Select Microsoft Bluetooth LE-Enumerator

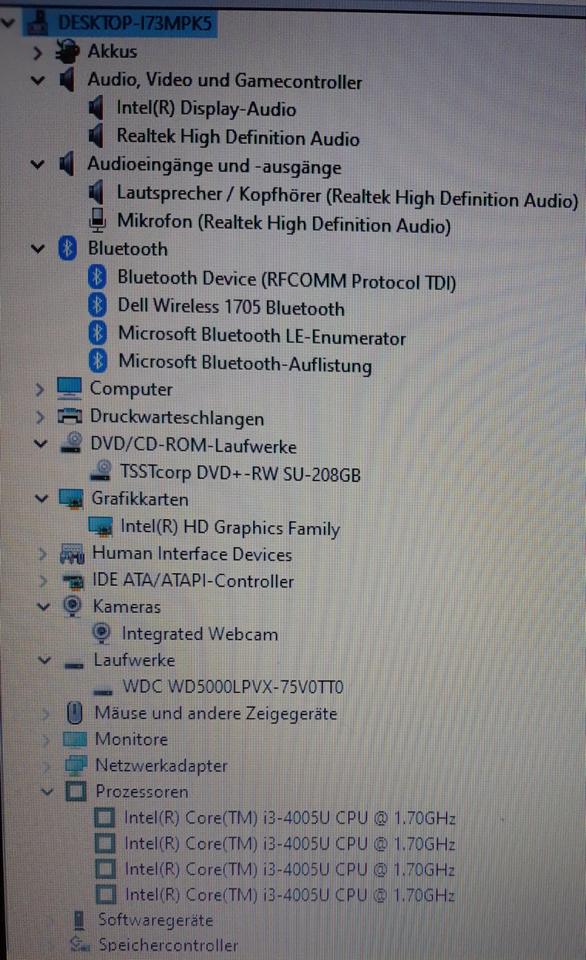(x=262, y=336)
